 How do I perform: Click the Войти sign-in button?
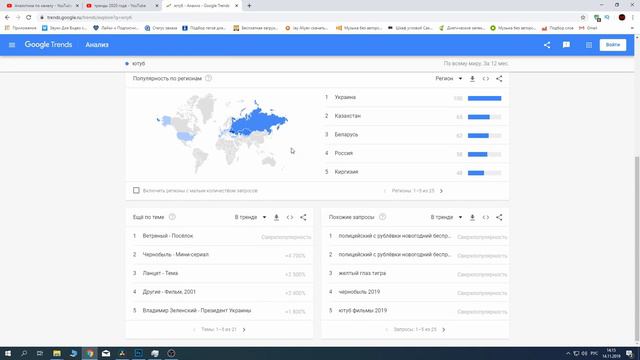(613, 45)
